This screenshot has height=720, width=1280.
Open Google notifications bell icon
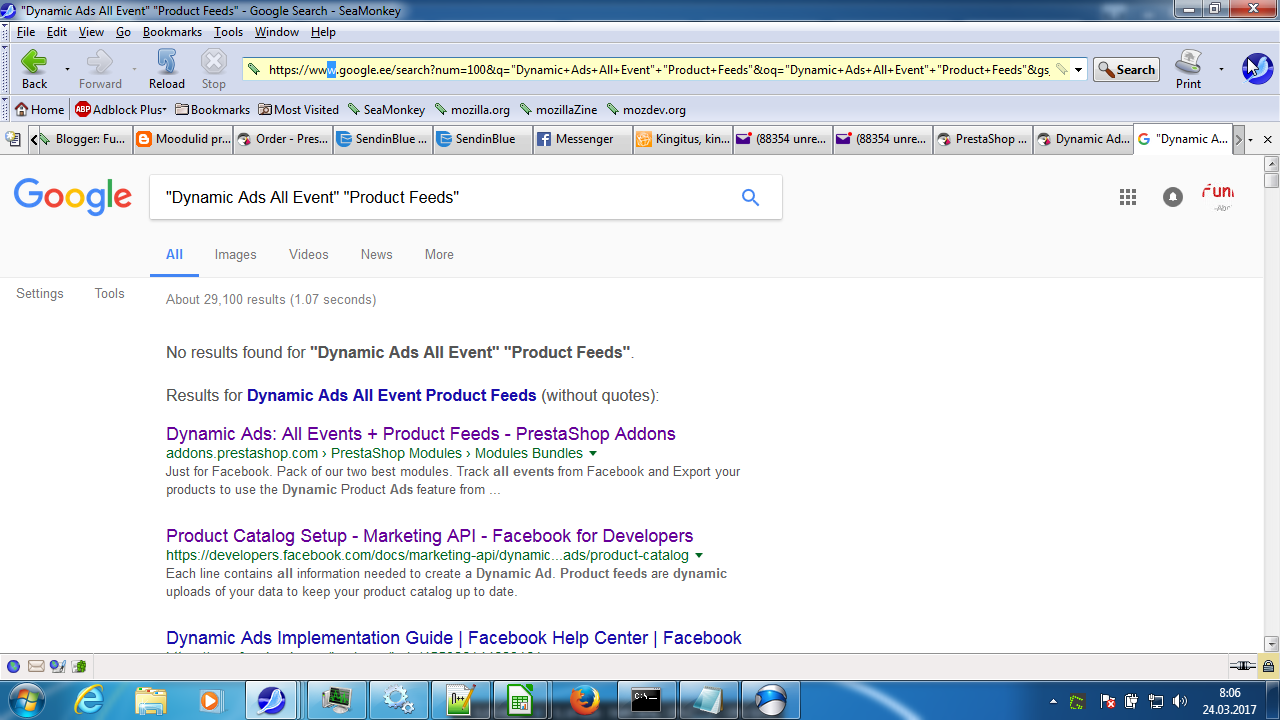[1173, 197]
